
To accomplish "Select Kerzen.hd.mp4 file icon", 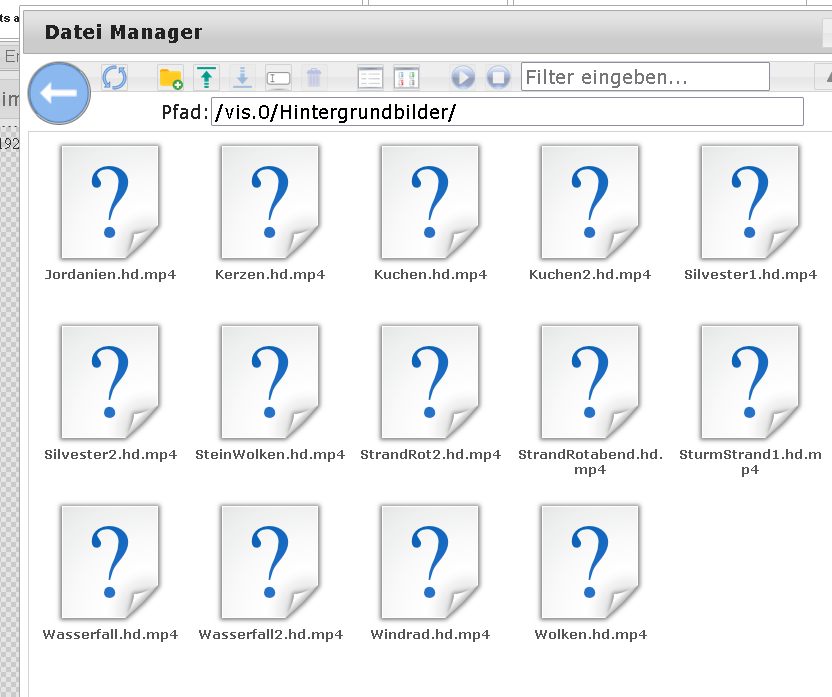I will click(x=270, y=202).
